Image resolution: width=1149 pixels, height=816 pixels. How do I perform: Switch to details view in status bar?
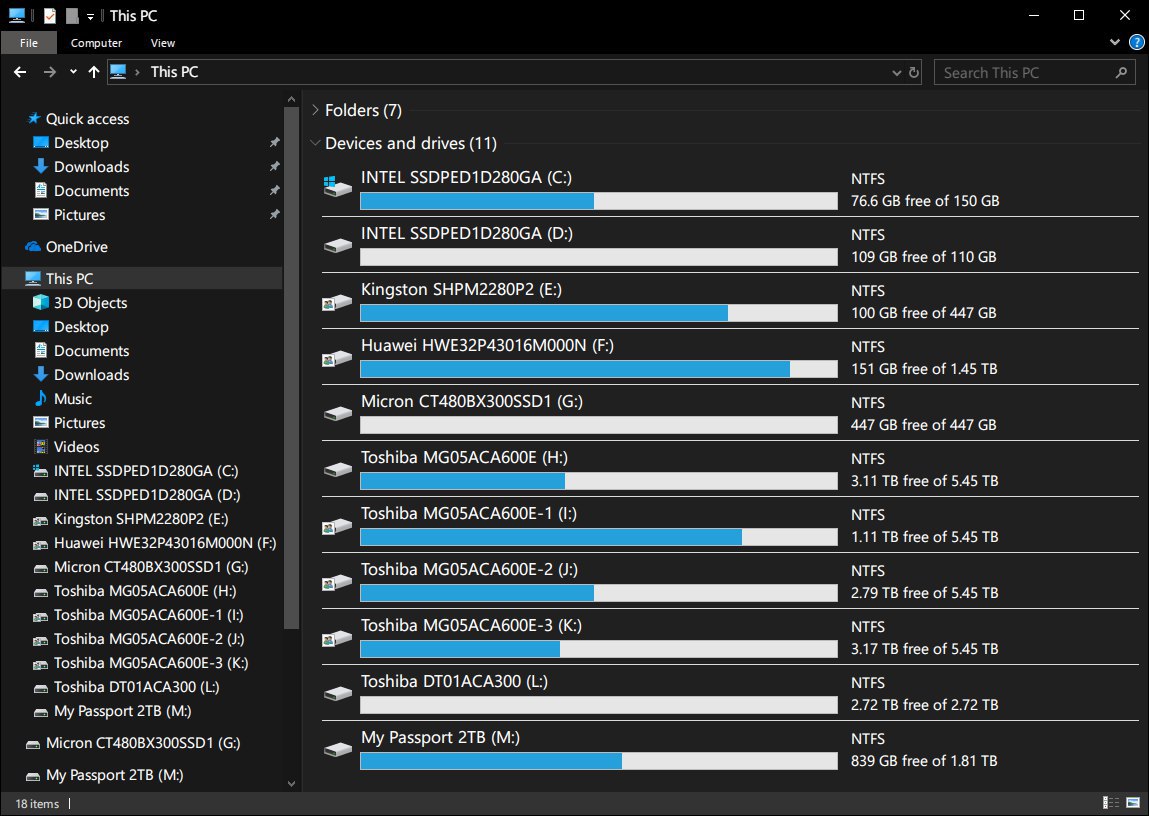click(1111, 803)
